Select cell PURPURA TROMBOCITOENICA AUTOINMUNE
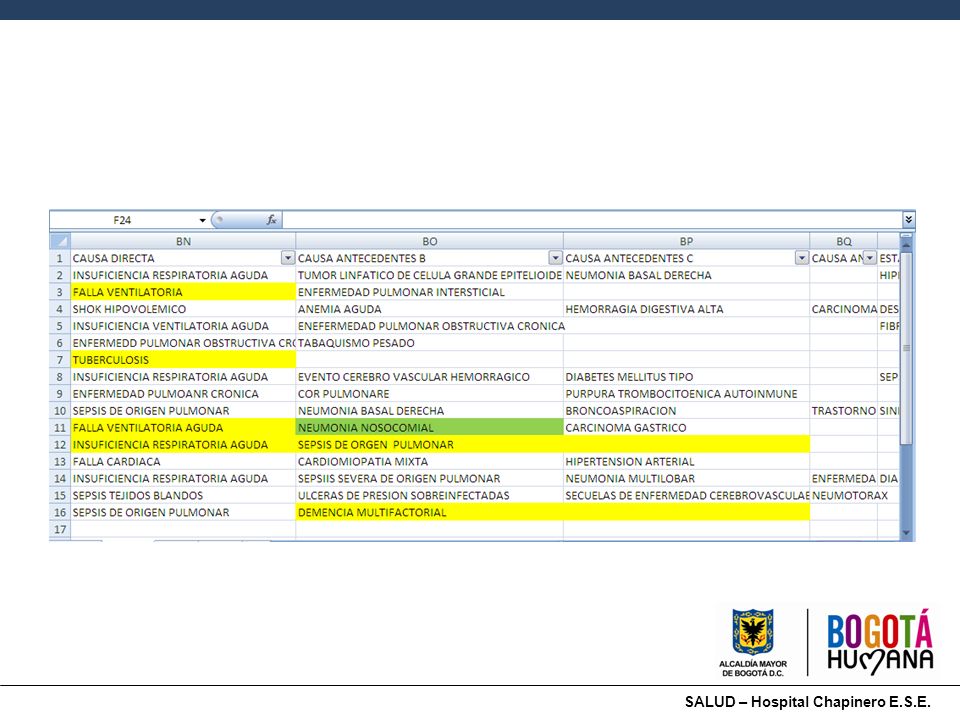 click(686, 394)
